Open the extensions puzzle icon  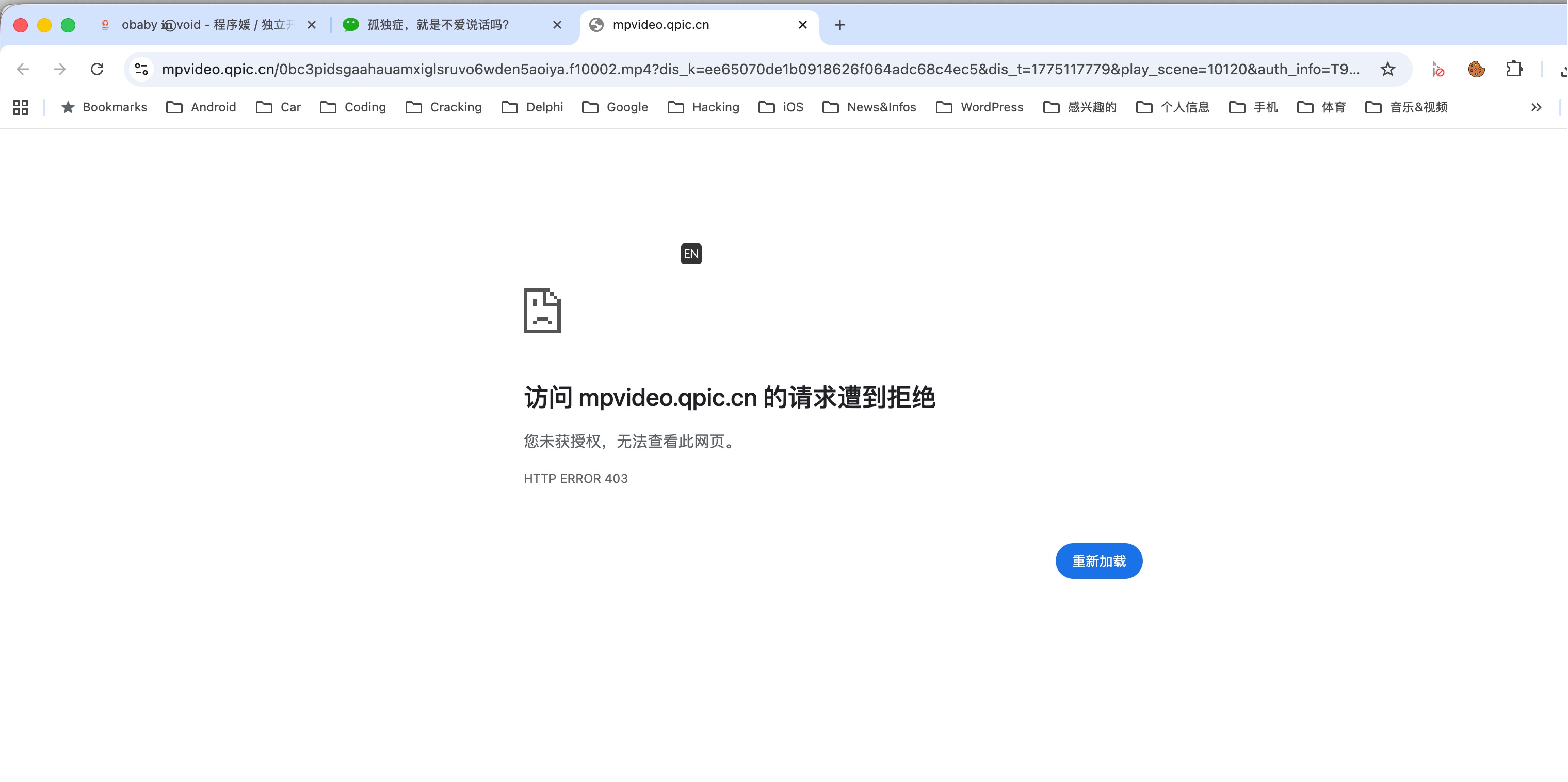point(1514,69)
